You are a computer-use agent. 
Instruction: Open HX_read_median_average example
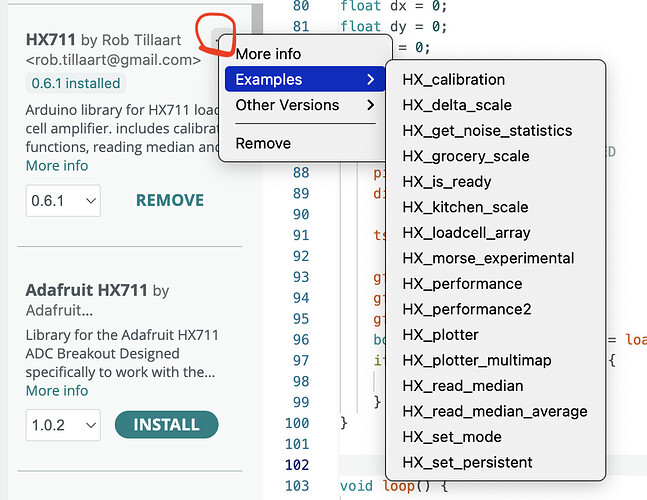[495, 411]
